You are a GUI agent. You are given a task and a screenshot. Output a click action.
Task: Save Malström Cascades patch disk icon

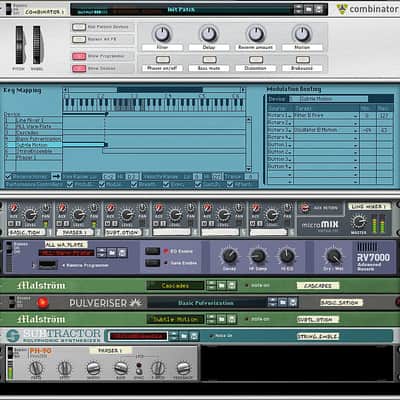(231, 285)
